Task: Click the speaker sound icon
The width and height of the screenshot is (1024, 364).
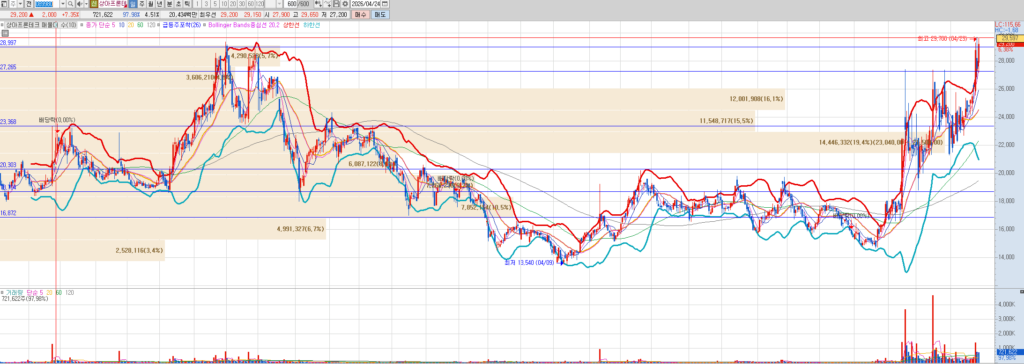Action: click(x=79, y=4)
